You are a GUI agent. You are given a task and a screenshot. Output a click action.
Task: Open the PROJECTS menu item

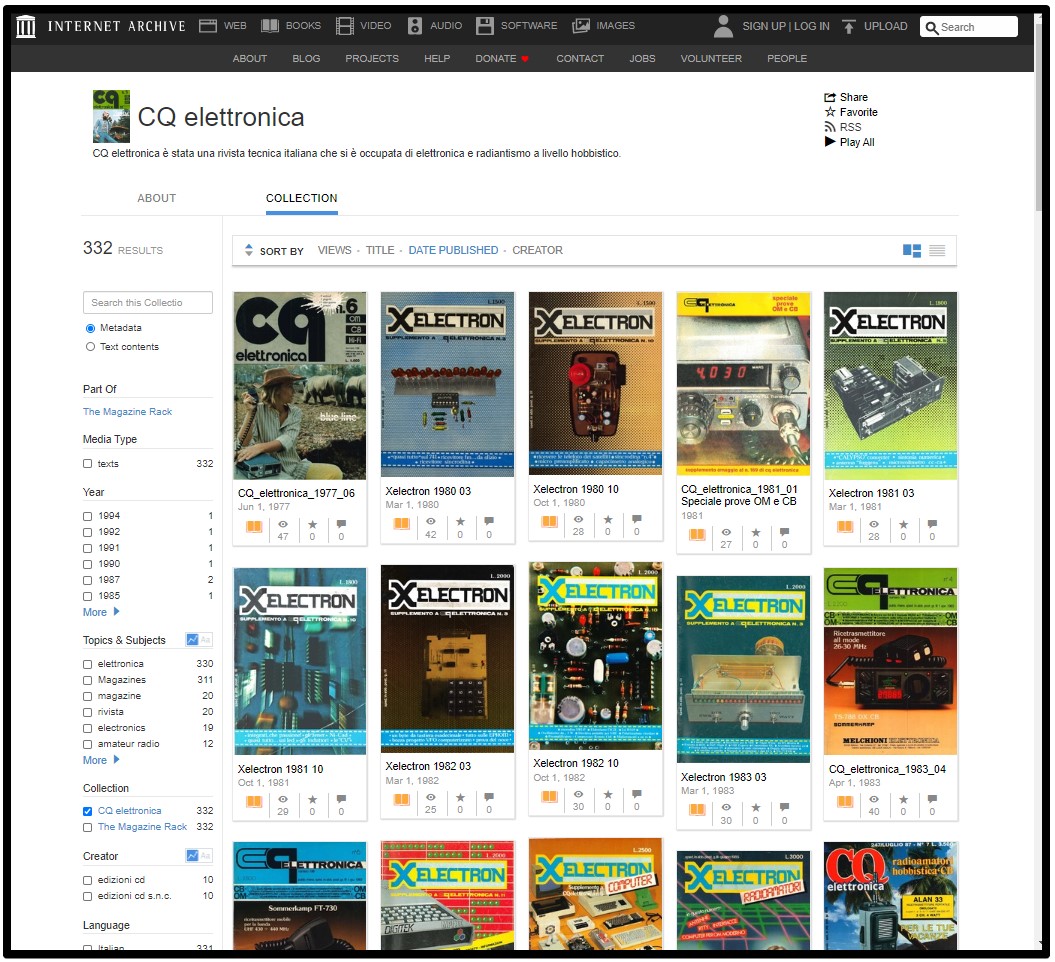click(372, 59)
